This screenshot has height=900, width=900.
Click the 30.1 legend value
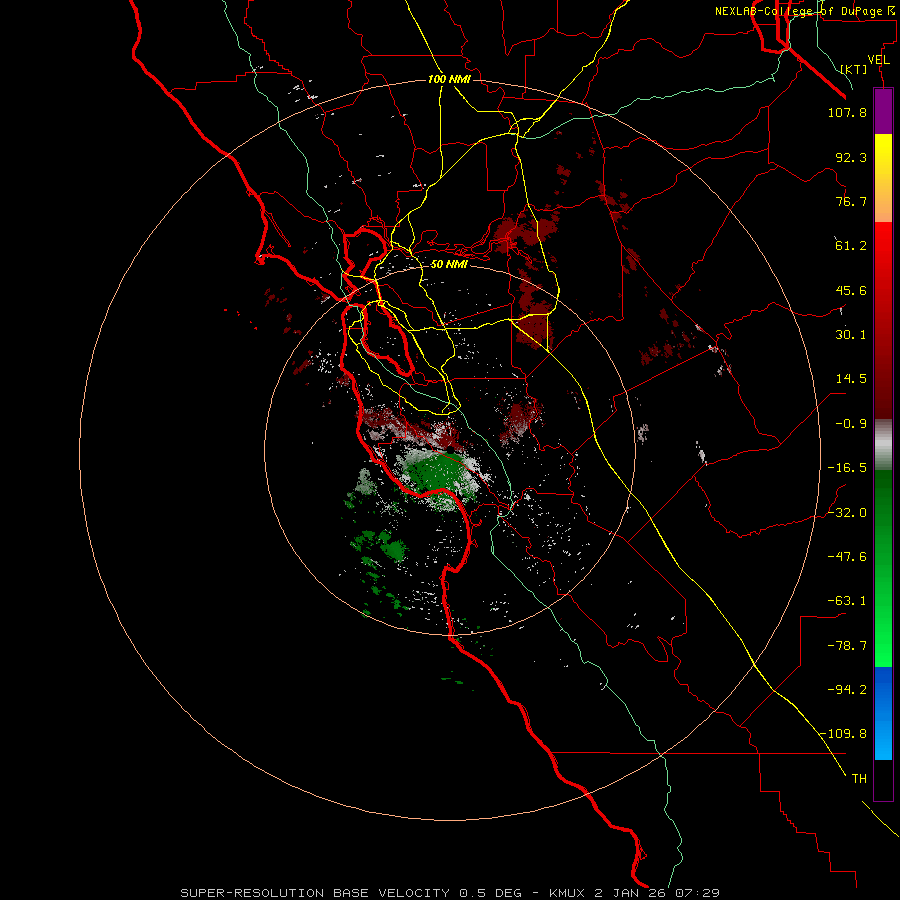pyautogui.click(x=851, y=335)
